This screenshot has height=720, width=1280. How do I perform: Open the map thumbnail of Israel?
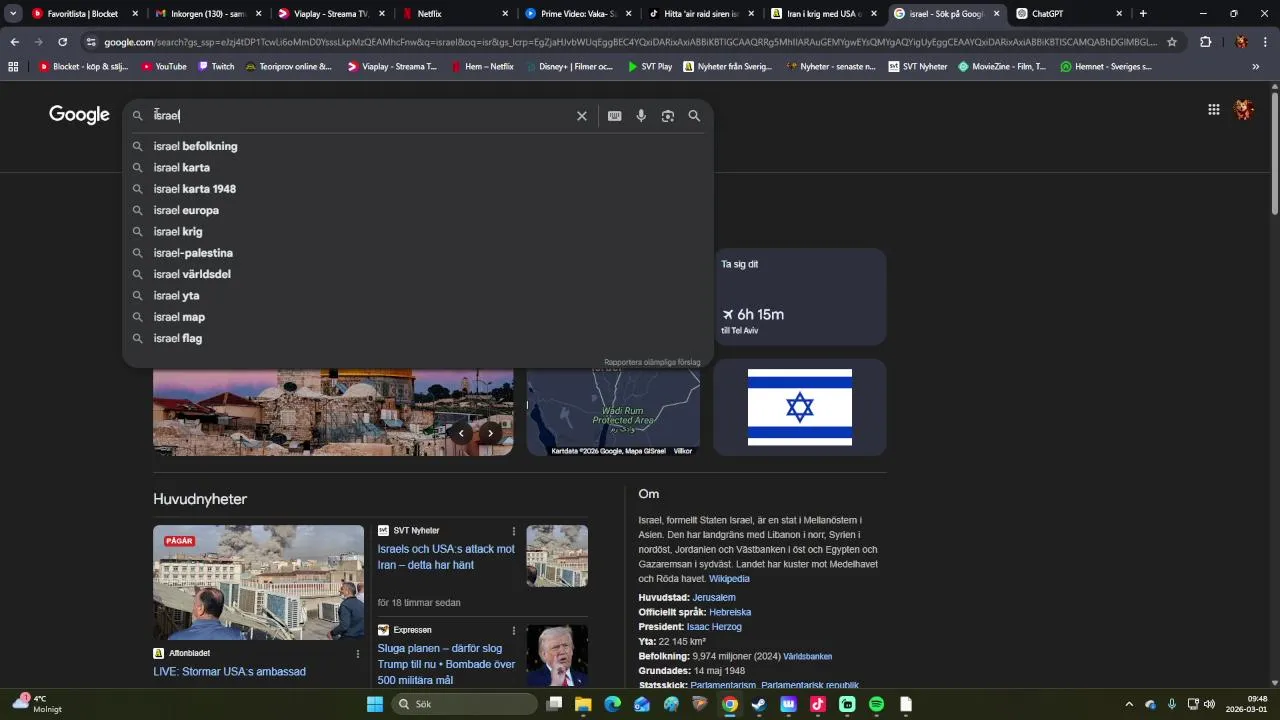(x=613, y=412)
